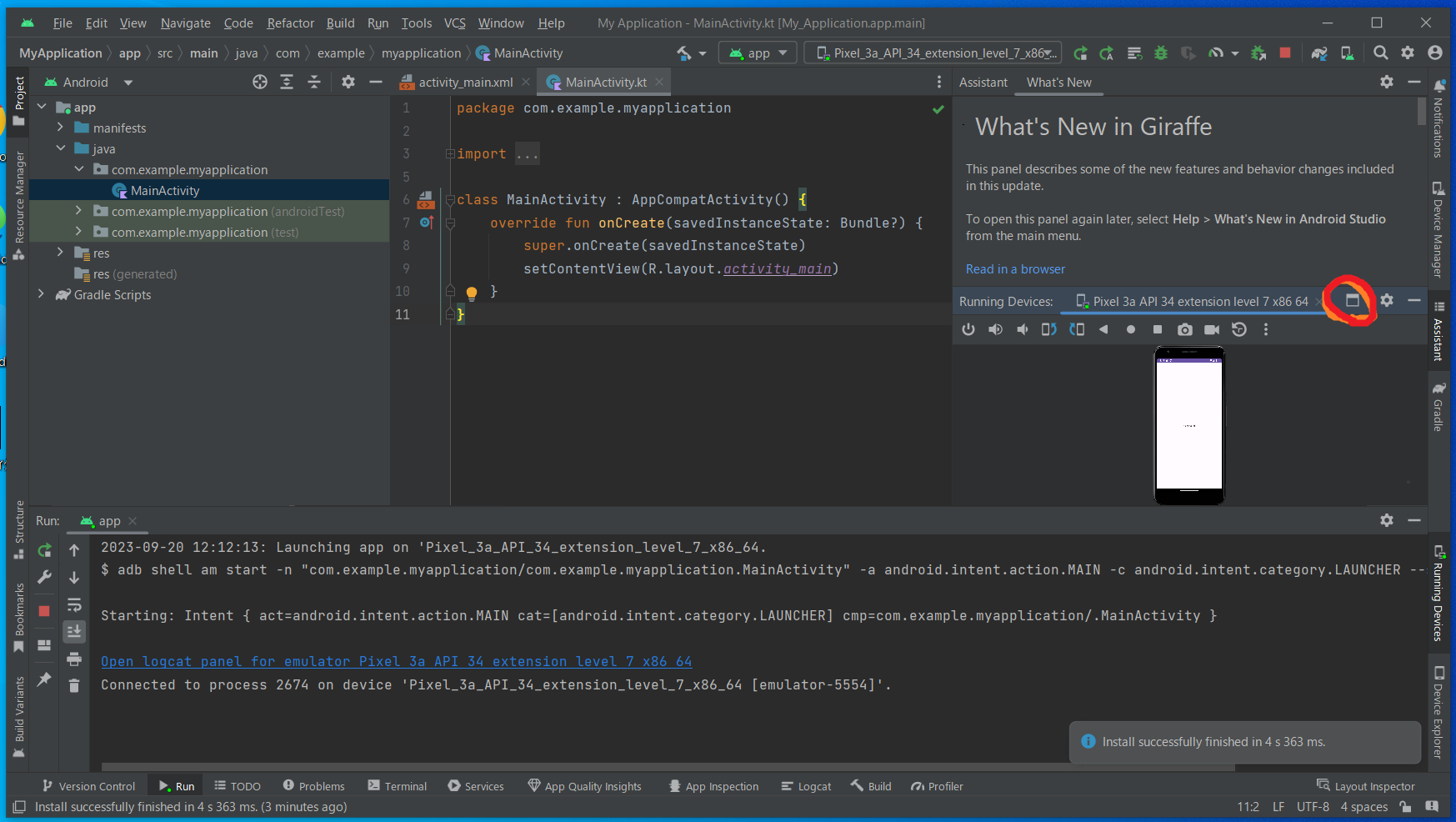Viewport: 1456px width, 822px height.
Task: Open Layout Inspector button
Action: [x=1365, y=786]
